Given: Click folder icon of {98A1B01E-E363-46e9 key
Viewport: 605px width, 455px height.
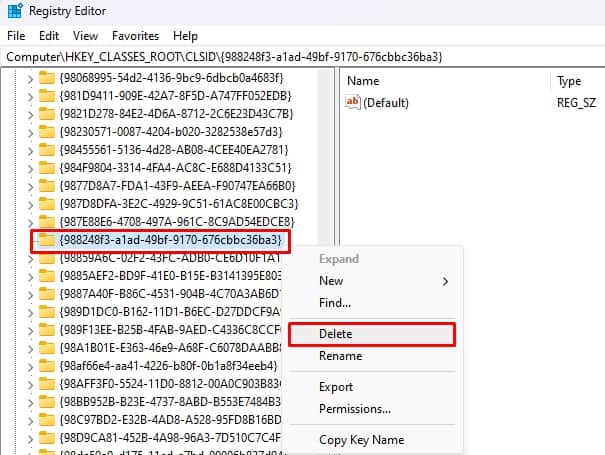Looking at the screenshot, I should click(x=47, y=348).
